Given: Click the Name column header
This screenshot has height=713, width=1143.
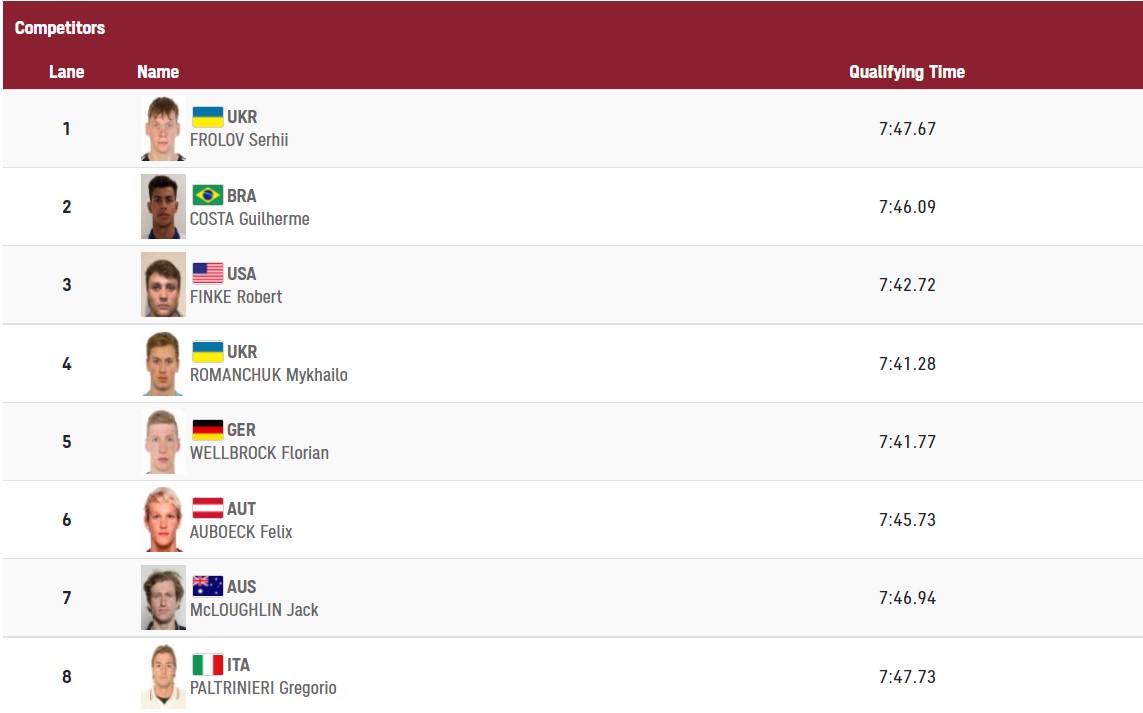Looking at the screenshot, I should pos(158,72).
